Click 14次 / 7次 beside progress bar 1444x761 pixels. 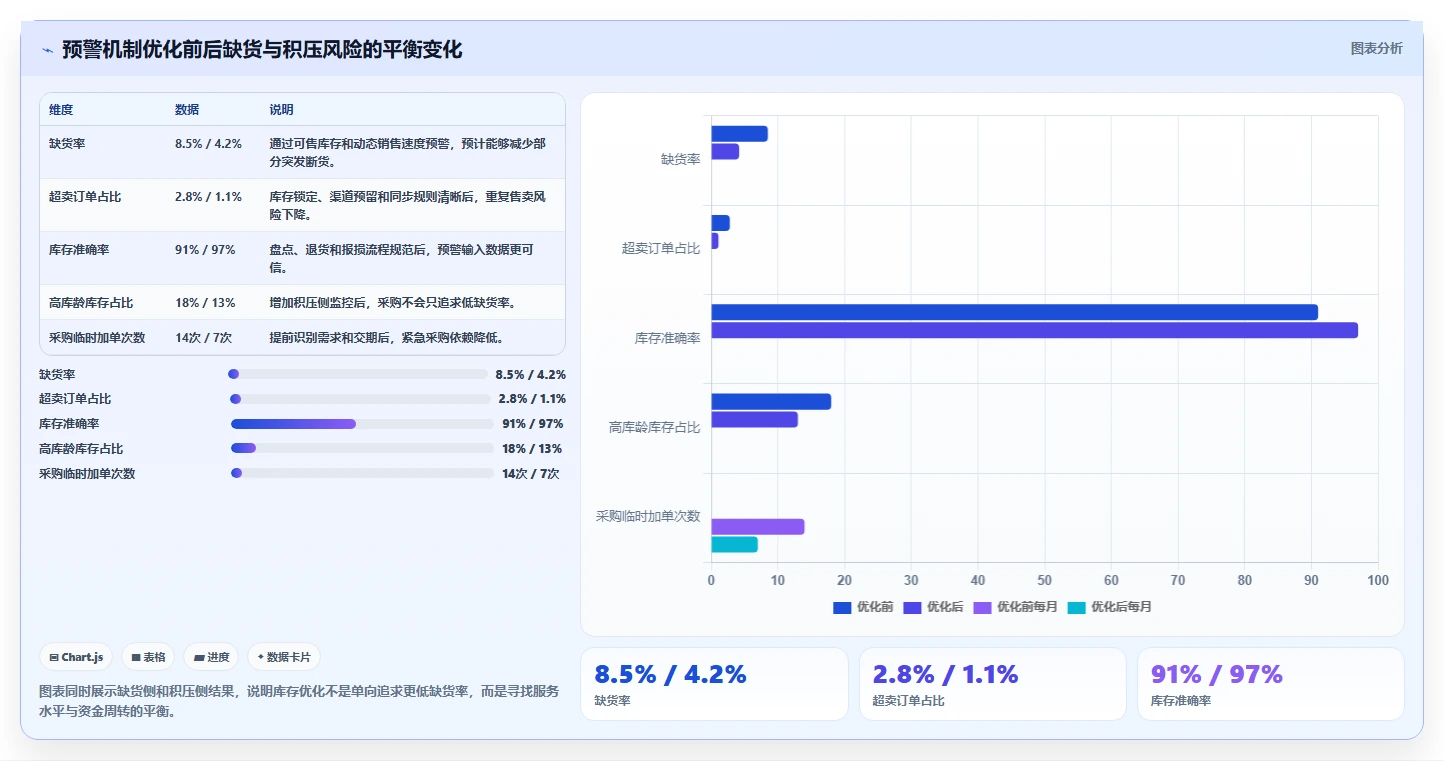tap(531, 474)
